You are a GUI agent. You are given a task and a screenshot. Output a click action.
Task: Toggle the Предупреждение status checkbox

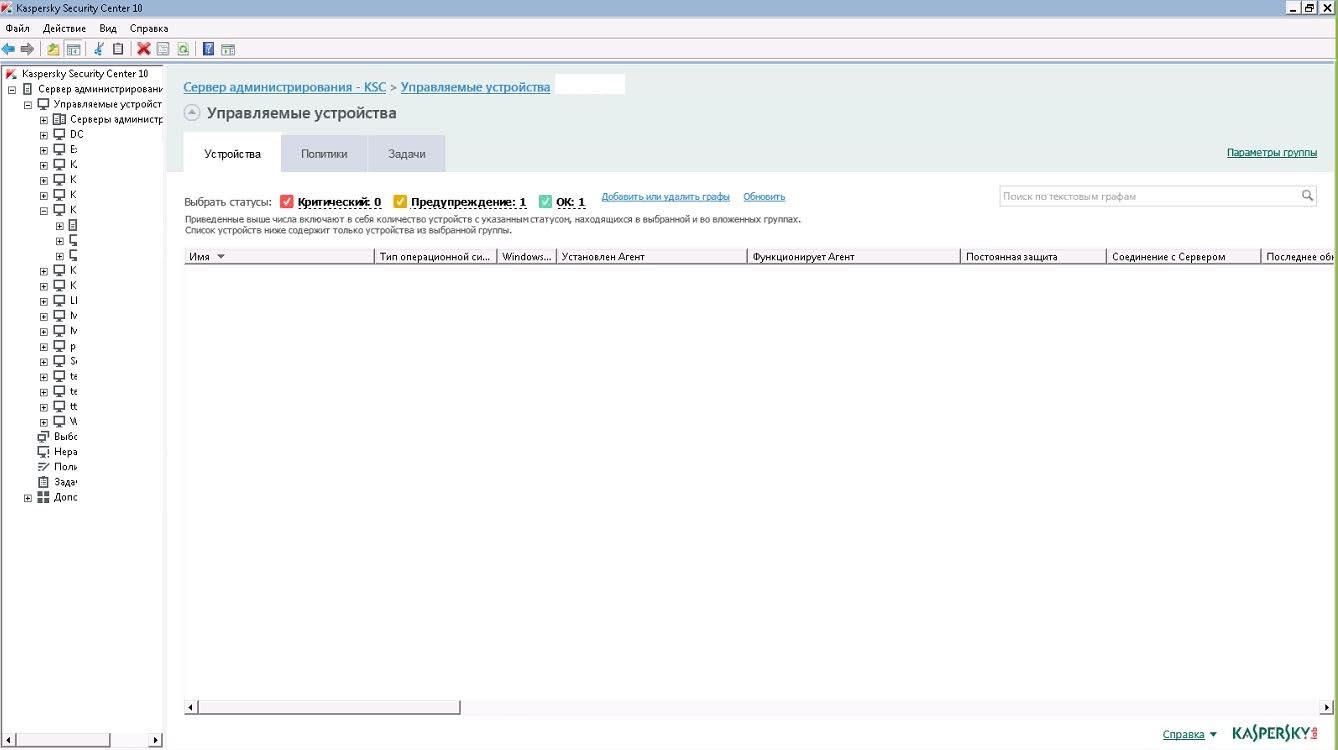pos(400,202)
